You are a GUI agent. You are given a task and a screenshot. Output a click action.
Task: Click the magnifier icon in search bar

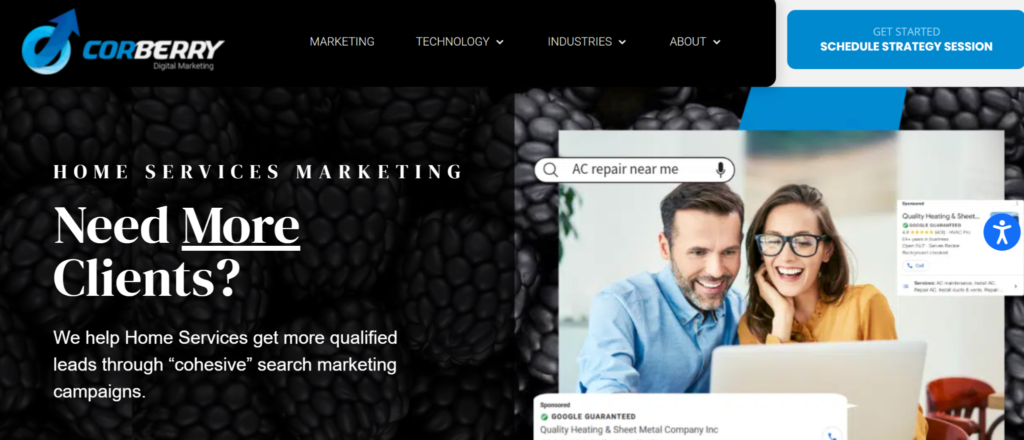tap(551, 170)
